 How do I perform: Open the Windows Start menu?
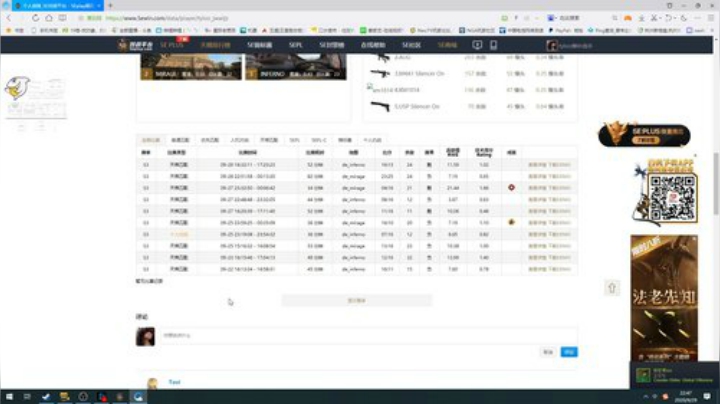click(x=9, y=397)
